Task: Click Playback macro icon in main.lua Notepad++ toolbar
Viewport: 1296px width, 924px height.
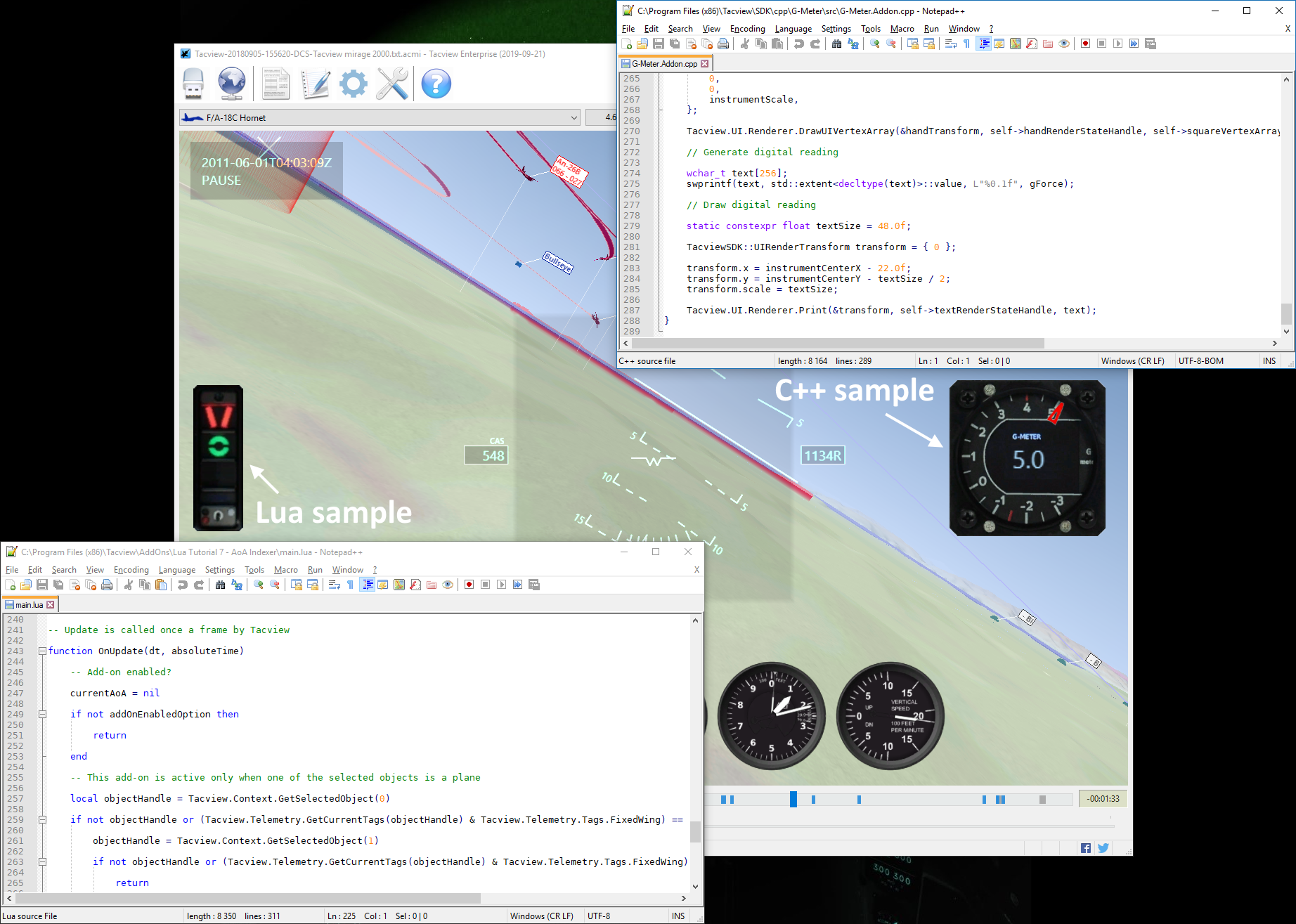Action: pyautogui.click(x=501, y=585)
